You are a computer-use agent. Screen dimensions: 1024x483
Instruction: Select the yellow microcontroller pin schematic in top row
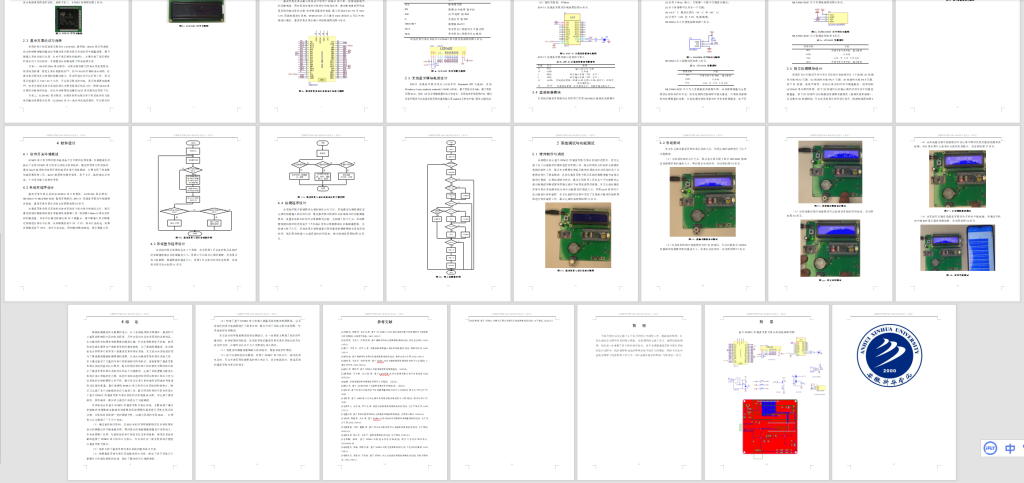pyautogui.click(x=321, y=60)
